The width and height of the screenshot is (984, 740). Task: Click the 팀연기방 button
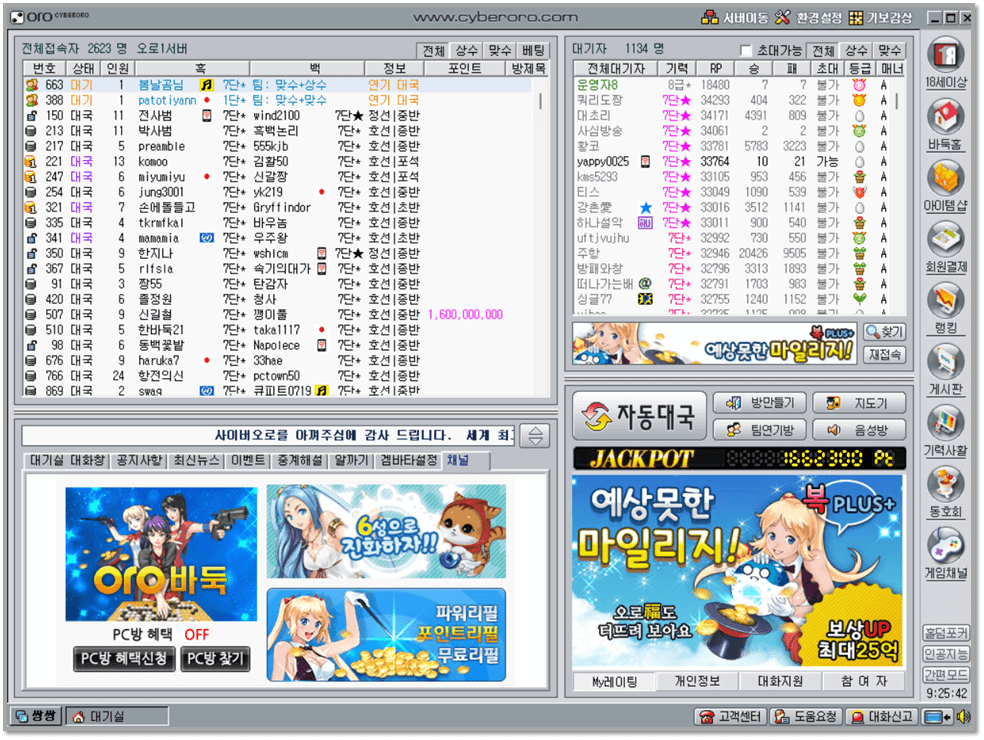point(759,430)
